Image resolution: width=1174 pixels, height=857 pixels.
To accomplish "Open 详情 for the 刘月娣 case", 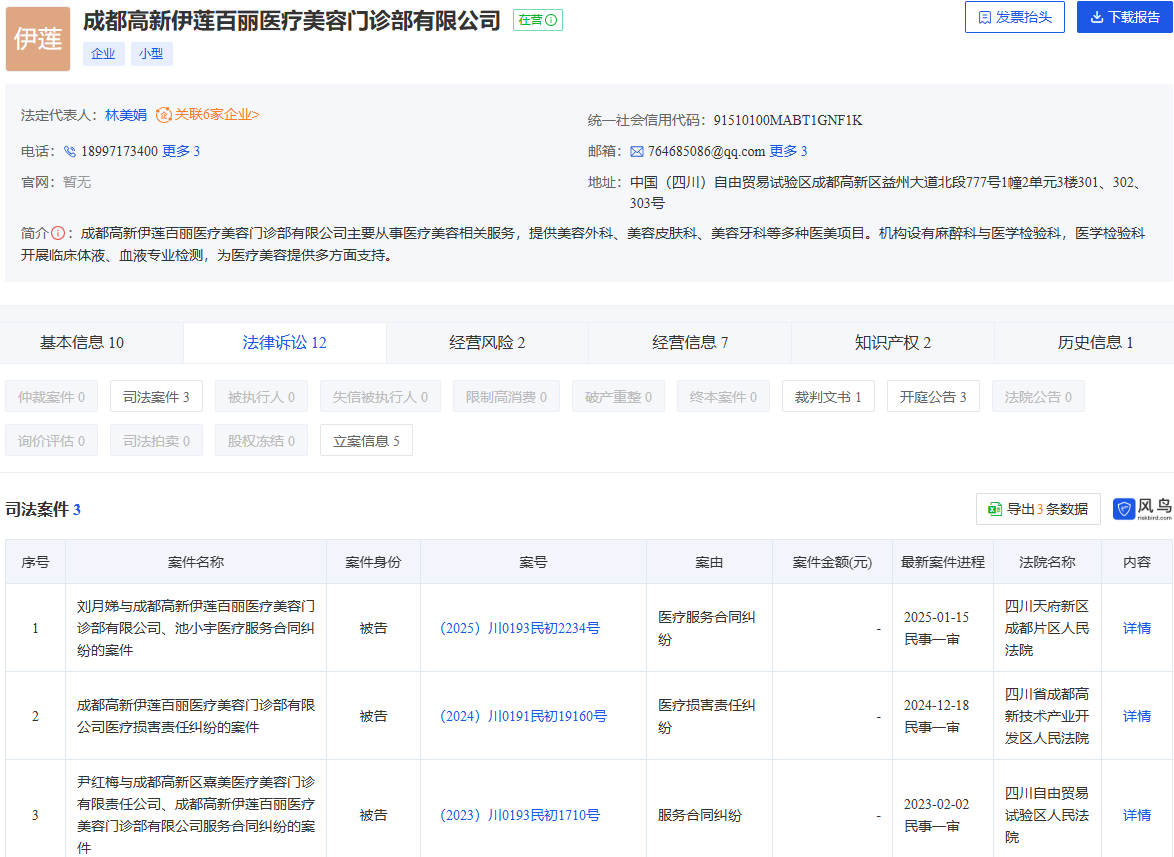I will click(1138, 627).
